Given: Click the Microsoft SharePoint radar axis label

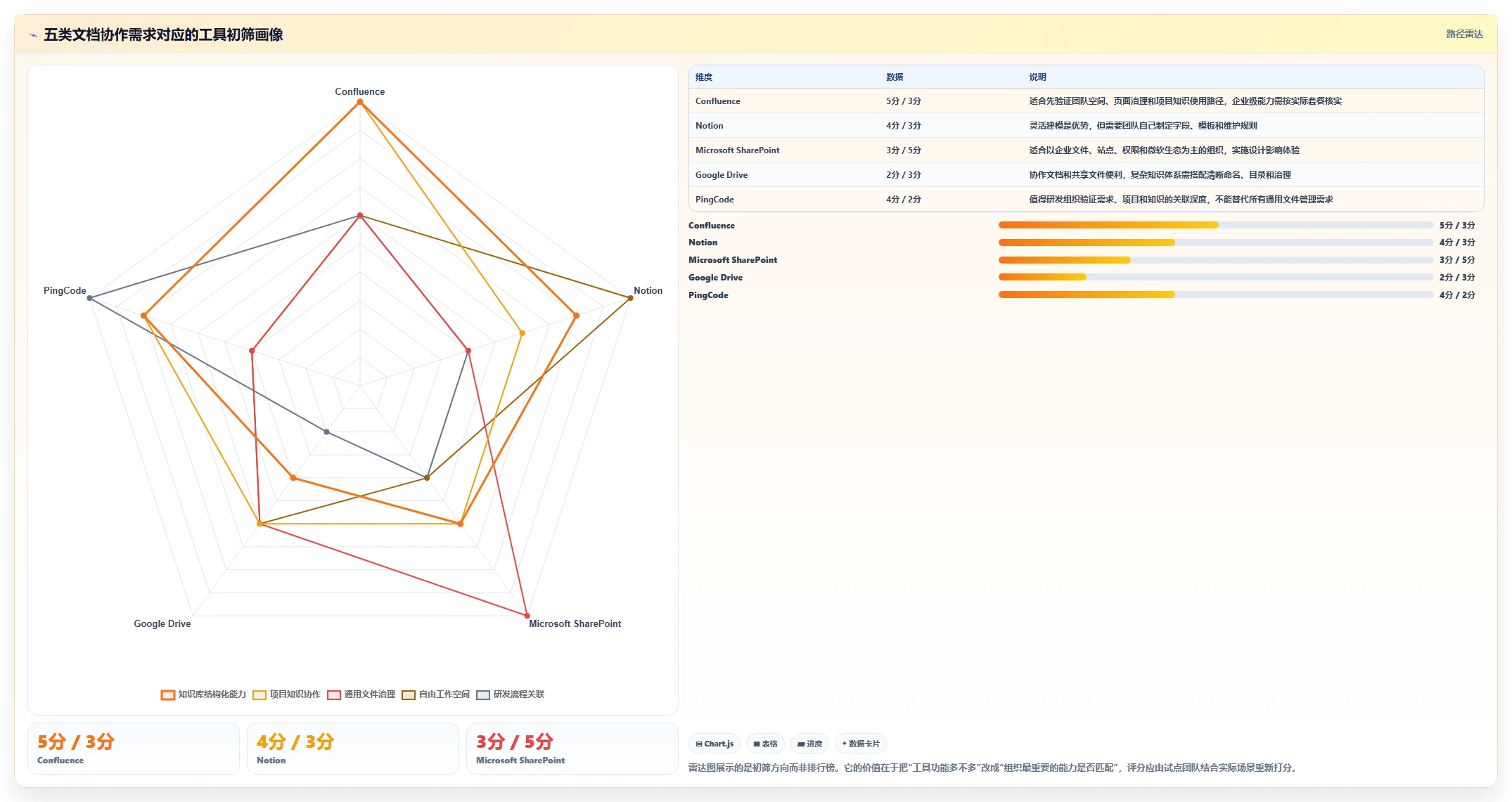Looking at the screenshot, I should (x=575, y=623).
